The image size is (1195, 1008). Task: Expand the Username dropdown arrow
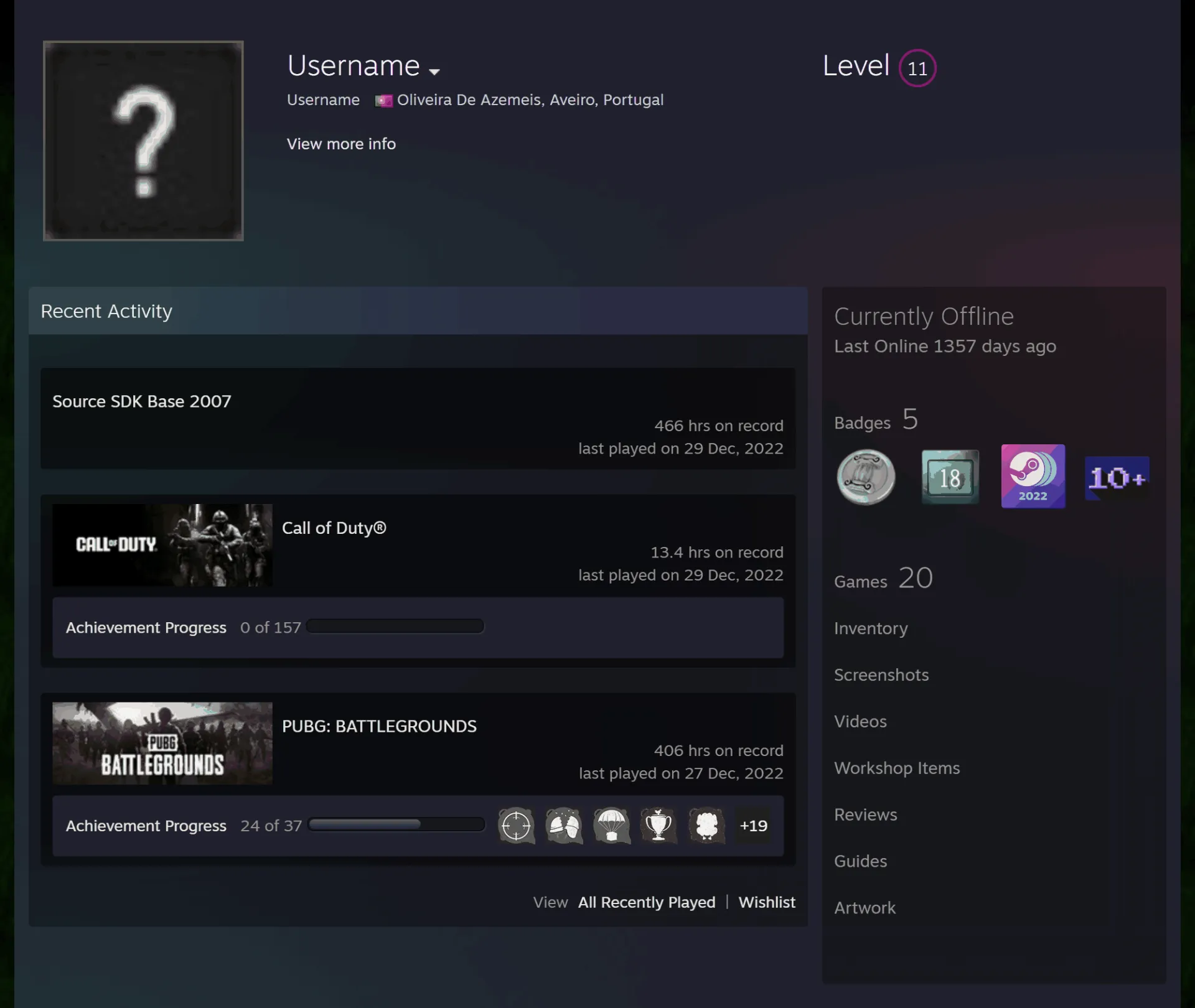(434, 72)
